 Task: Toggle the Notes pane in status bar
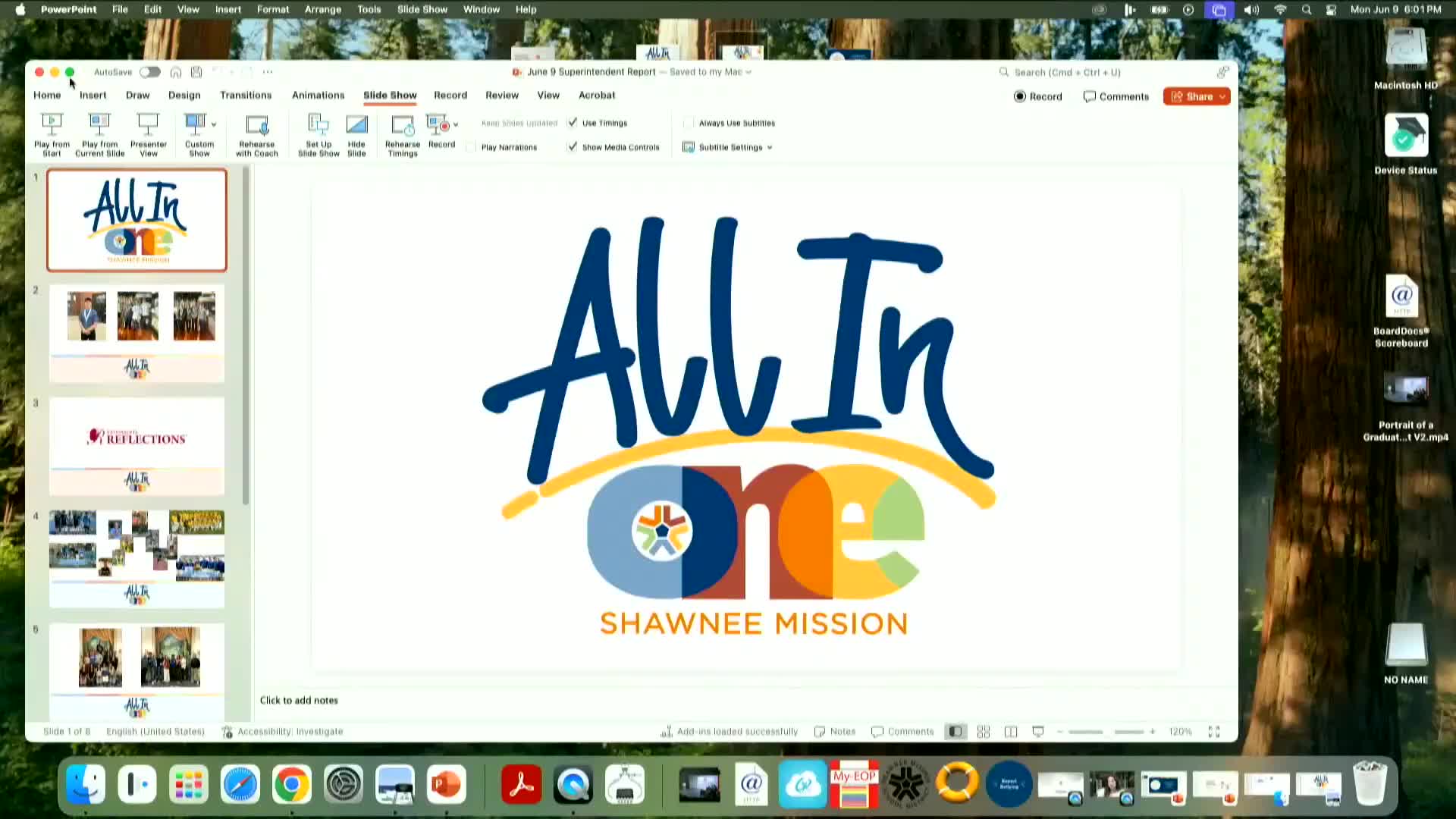click(x=835, y=732)
